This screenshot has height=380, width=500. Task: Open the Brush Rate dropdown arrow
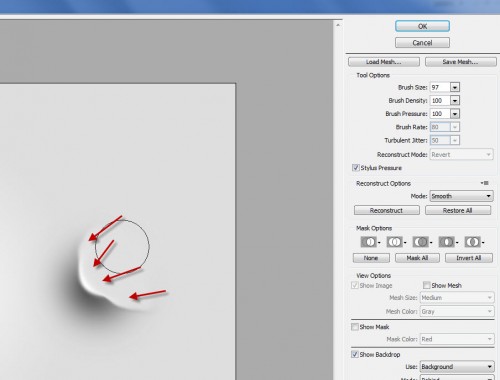pos(455,127)
